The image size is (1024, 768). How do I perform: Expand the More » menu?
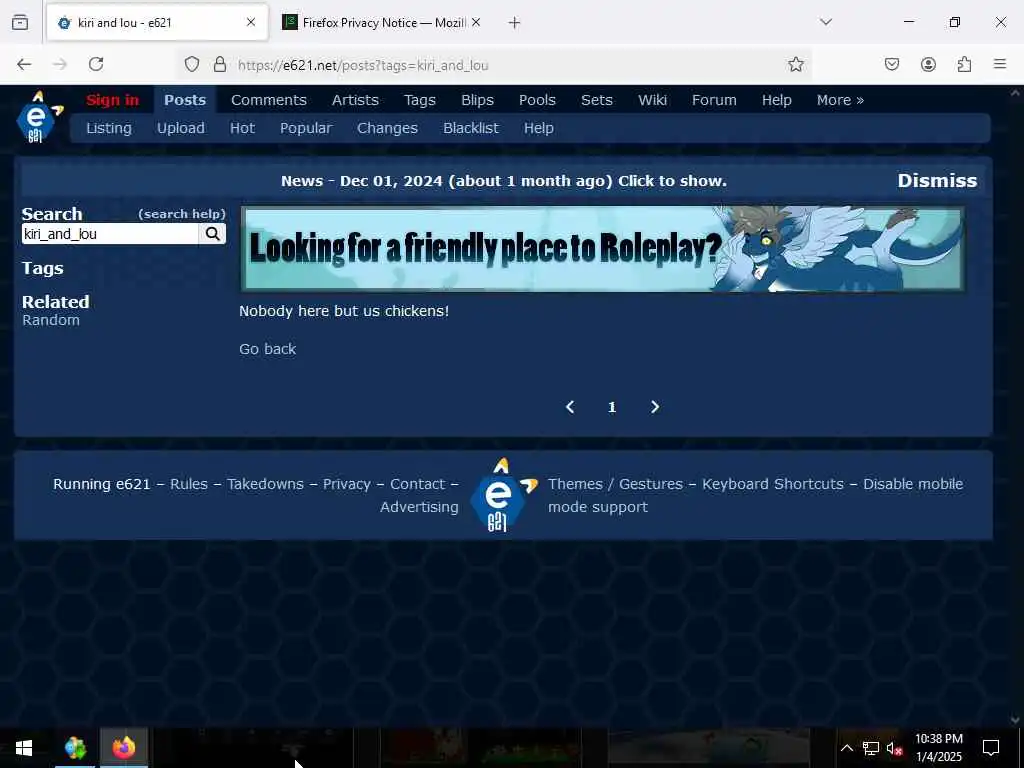pyautogui.click(x=840, y=100)
